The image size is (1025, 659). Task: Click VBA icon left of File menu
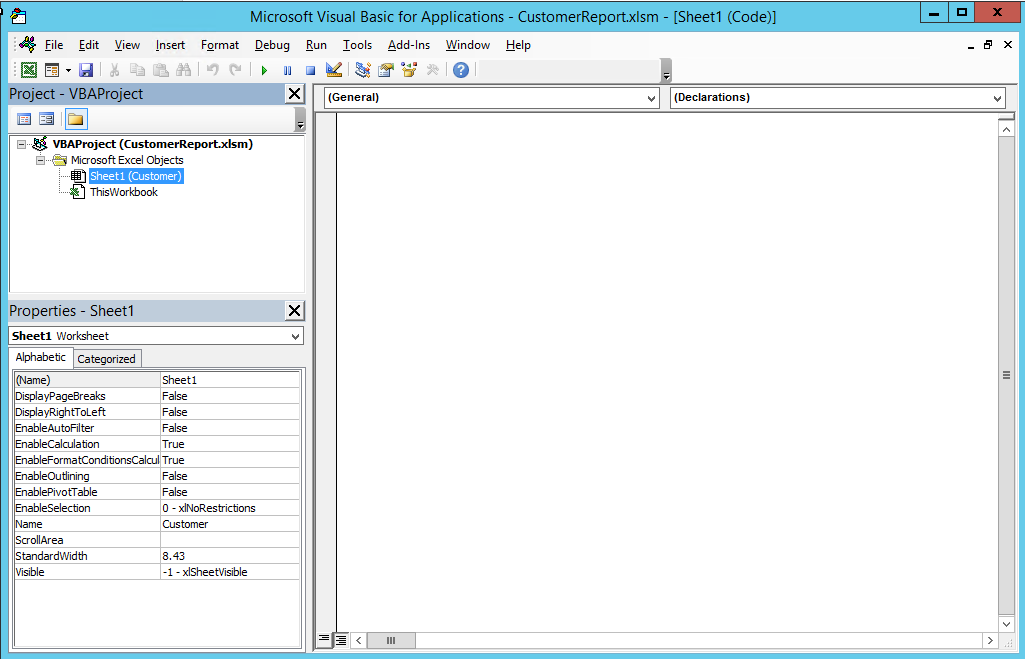coord(27,44)
